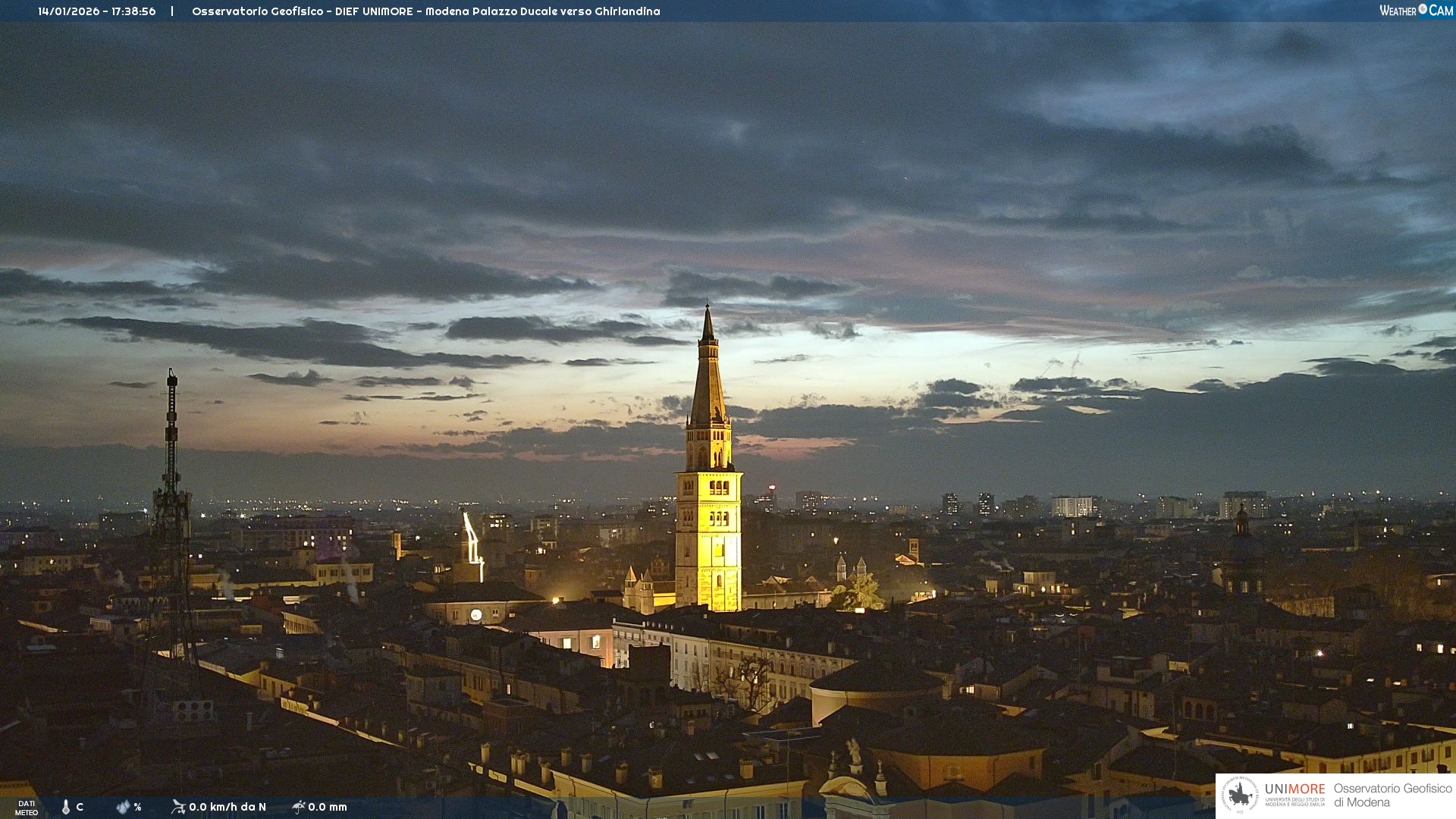Click the UNIMORE text in bottom logo
This screenshot has height=819, width=1456.
(x=1294, y=789)
